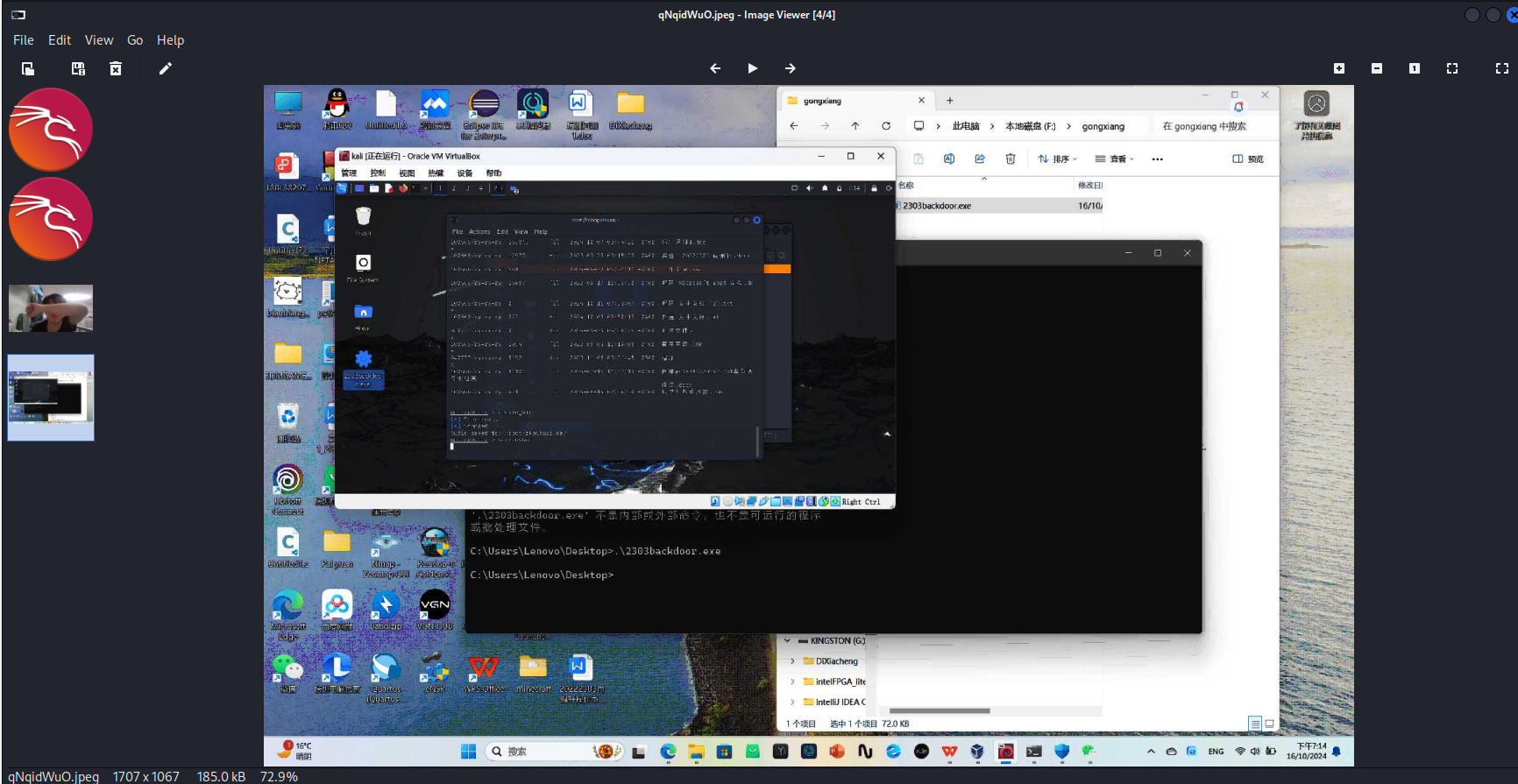Open the File menu
This screenshot has height=784, width=1518.
[24, 40]
